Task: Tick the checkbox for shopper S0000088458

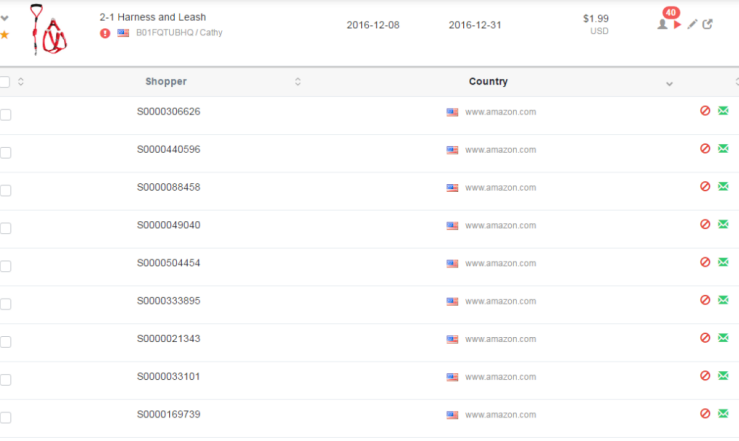Action: coord(5,190)
